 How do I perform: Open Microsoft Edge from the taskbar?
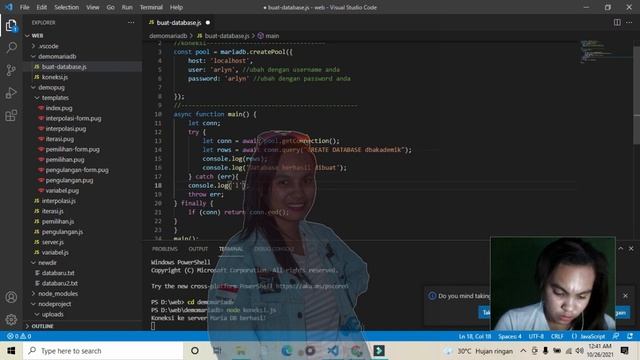287,351
